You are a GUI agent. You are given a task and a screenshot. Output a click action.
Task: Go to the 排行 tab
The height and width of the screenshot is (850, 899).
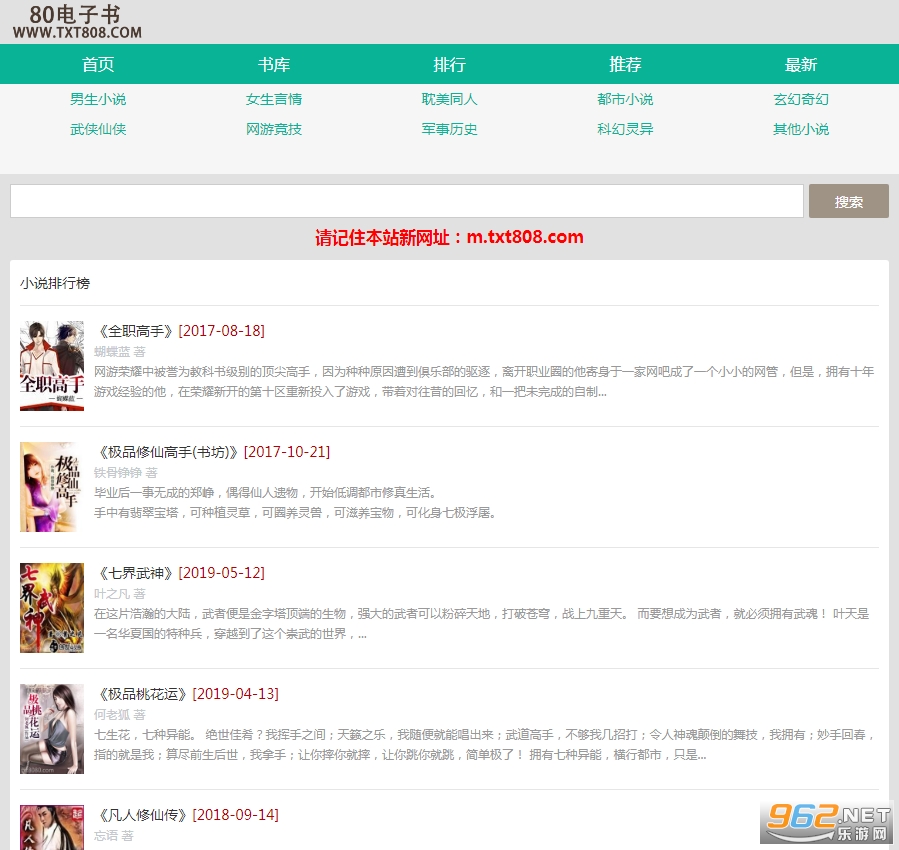[450, 64]
